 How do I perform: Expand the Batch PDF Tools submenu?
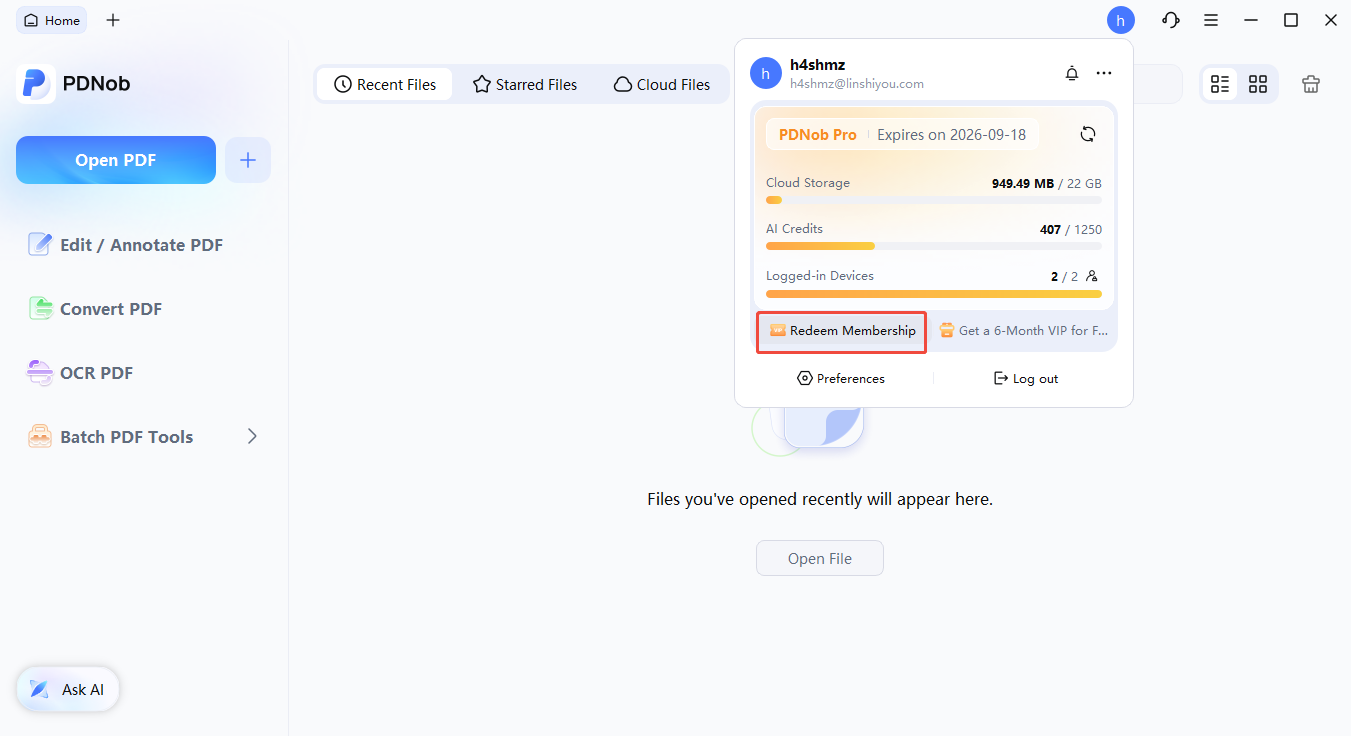pos(252,436)
